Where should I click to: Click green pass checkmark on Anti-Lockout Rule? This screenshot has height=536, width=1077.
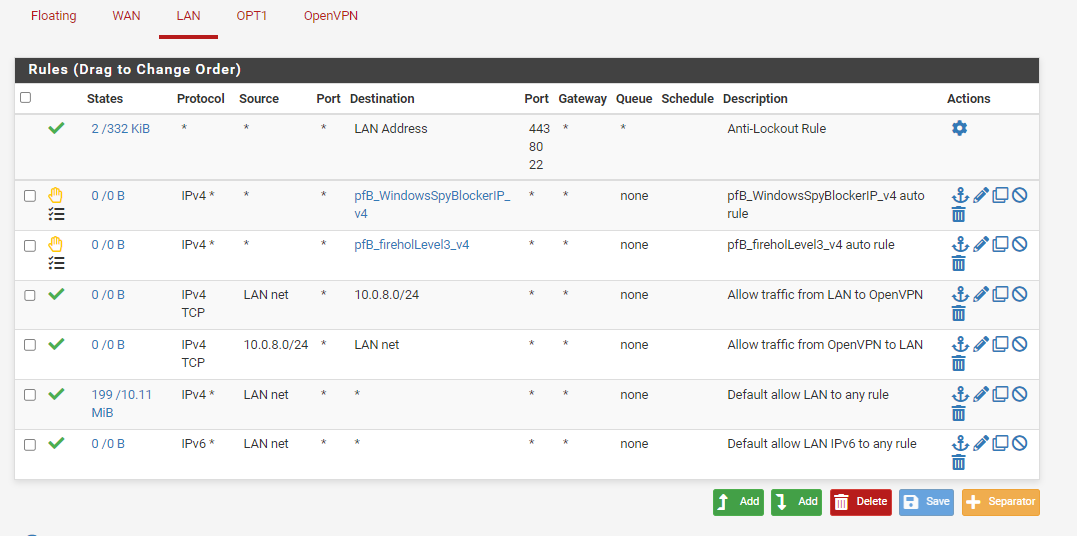tap(56, 128)
